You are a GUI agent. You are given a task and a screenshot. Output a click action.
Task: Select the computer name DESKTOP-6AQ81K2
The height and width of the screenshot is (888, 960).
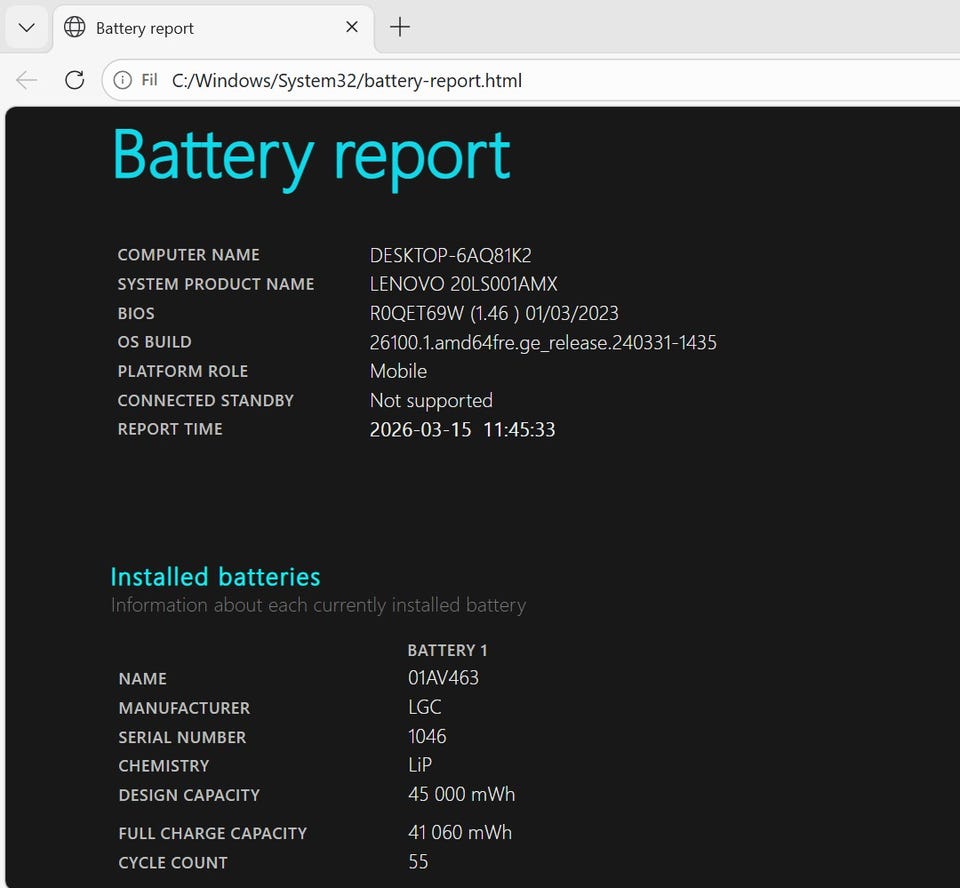click(450, 255)
